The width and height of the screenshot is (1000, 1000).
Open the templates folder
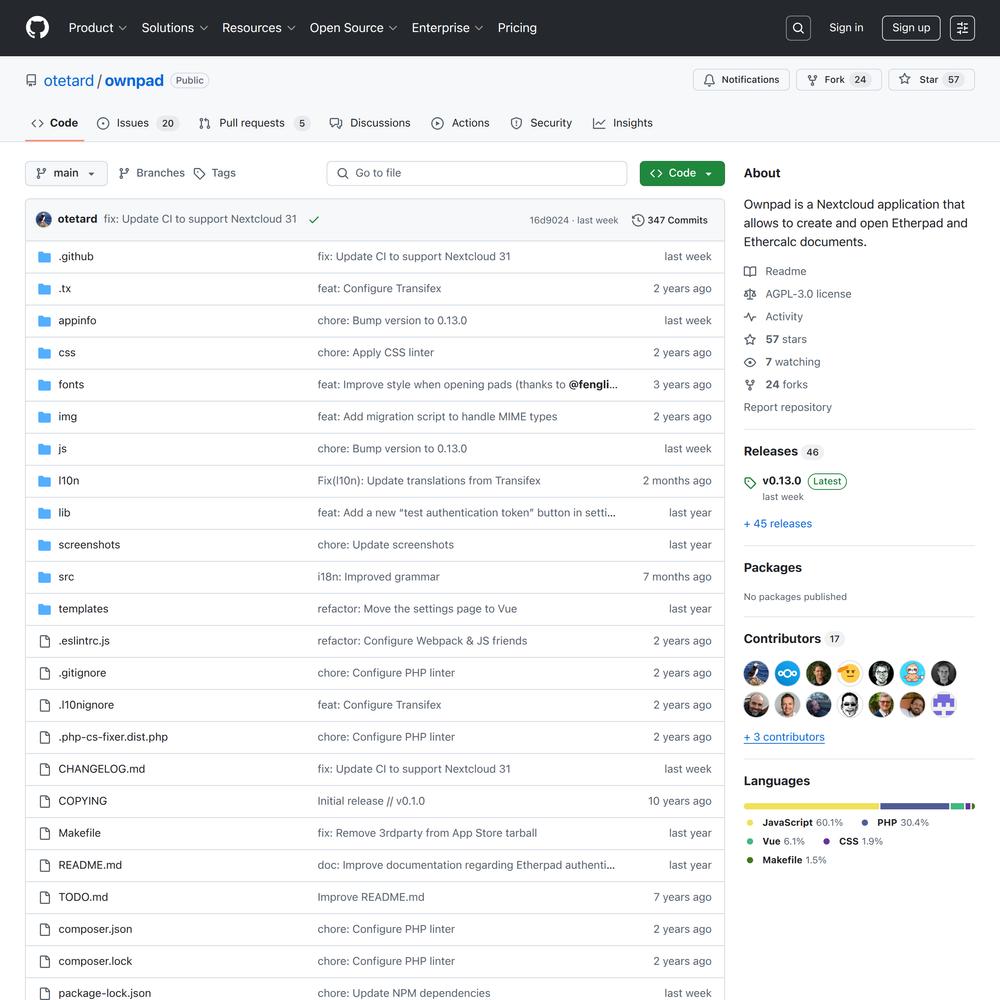[83, 609]
